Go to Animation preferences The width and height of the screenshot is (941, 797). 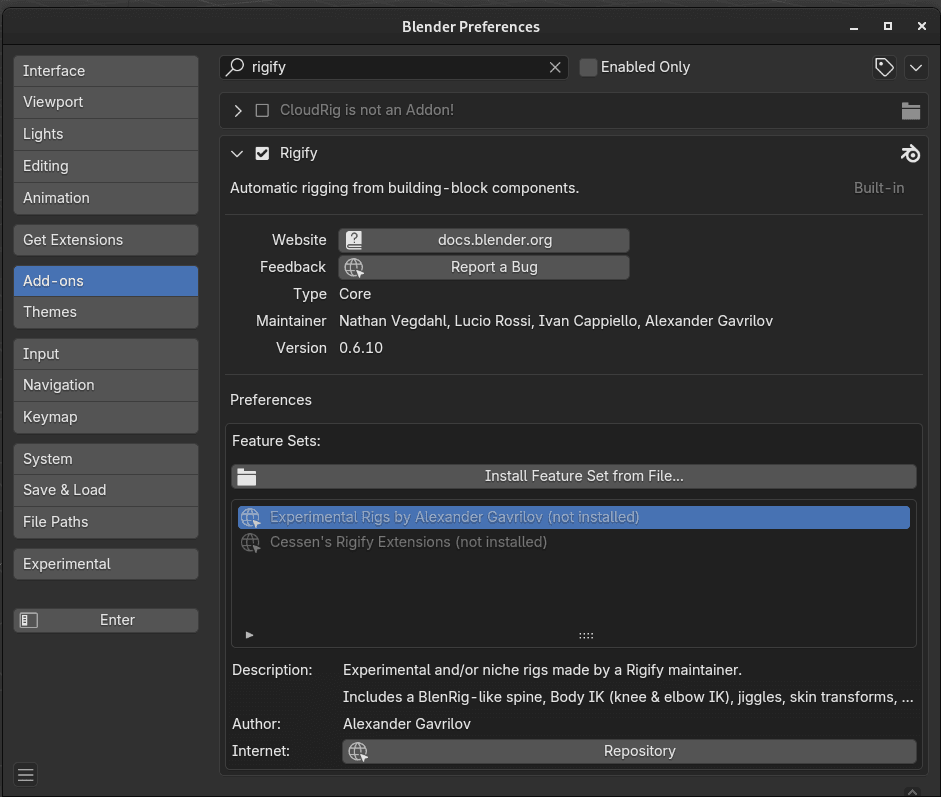[x=106, y=198]
